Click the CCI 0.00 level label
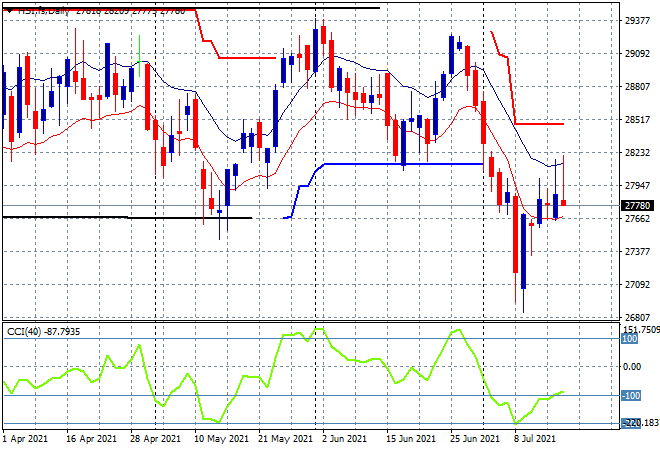The height and width of the screenshot is (450, 660). coord(632,367)
